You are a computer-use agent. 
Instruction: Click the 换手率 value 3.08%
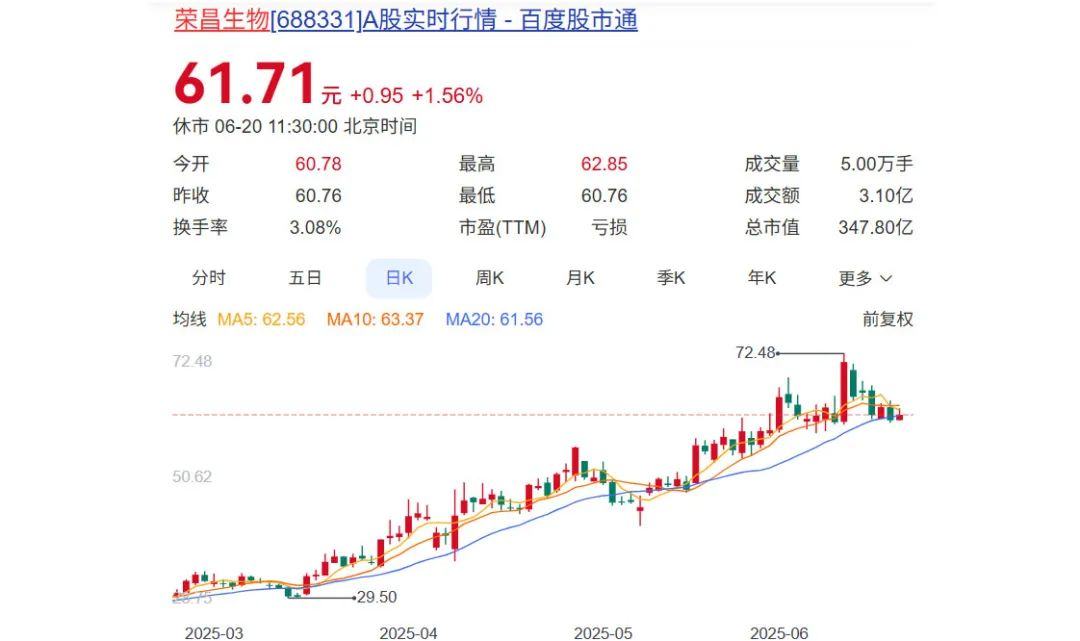315,227
